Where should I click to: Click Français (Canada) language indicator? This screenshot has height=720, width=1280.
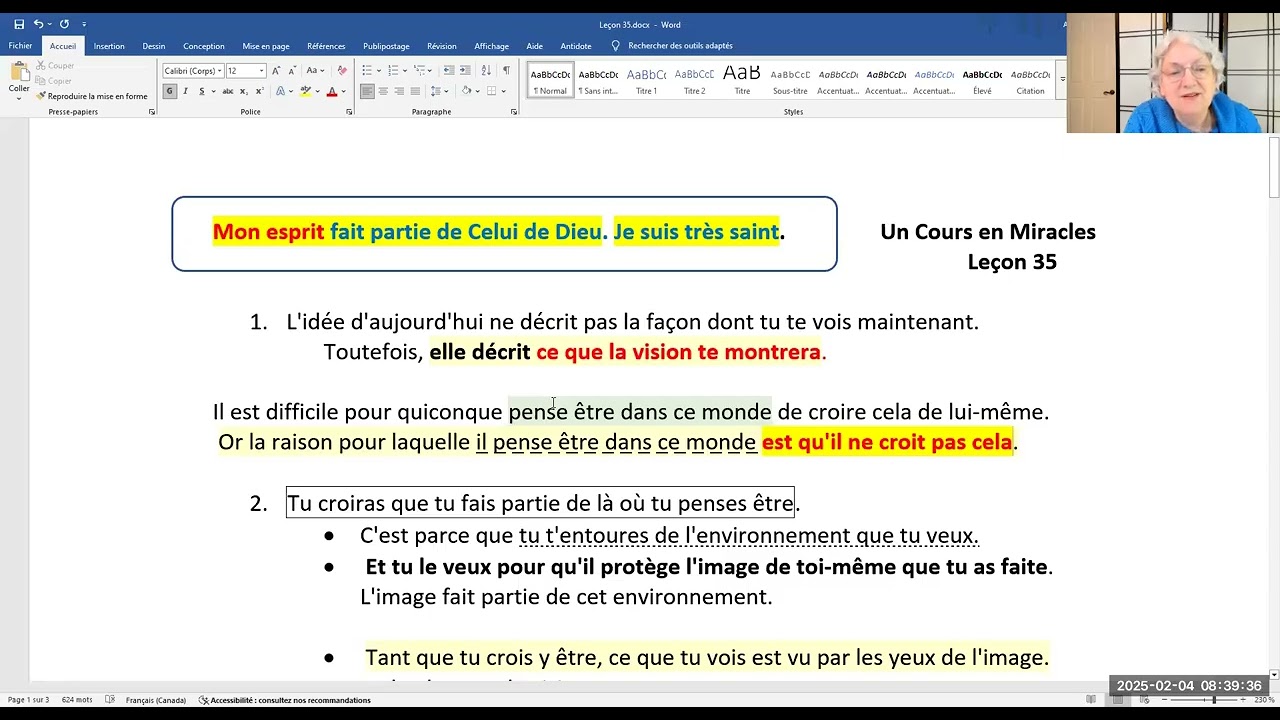[156, 700]
